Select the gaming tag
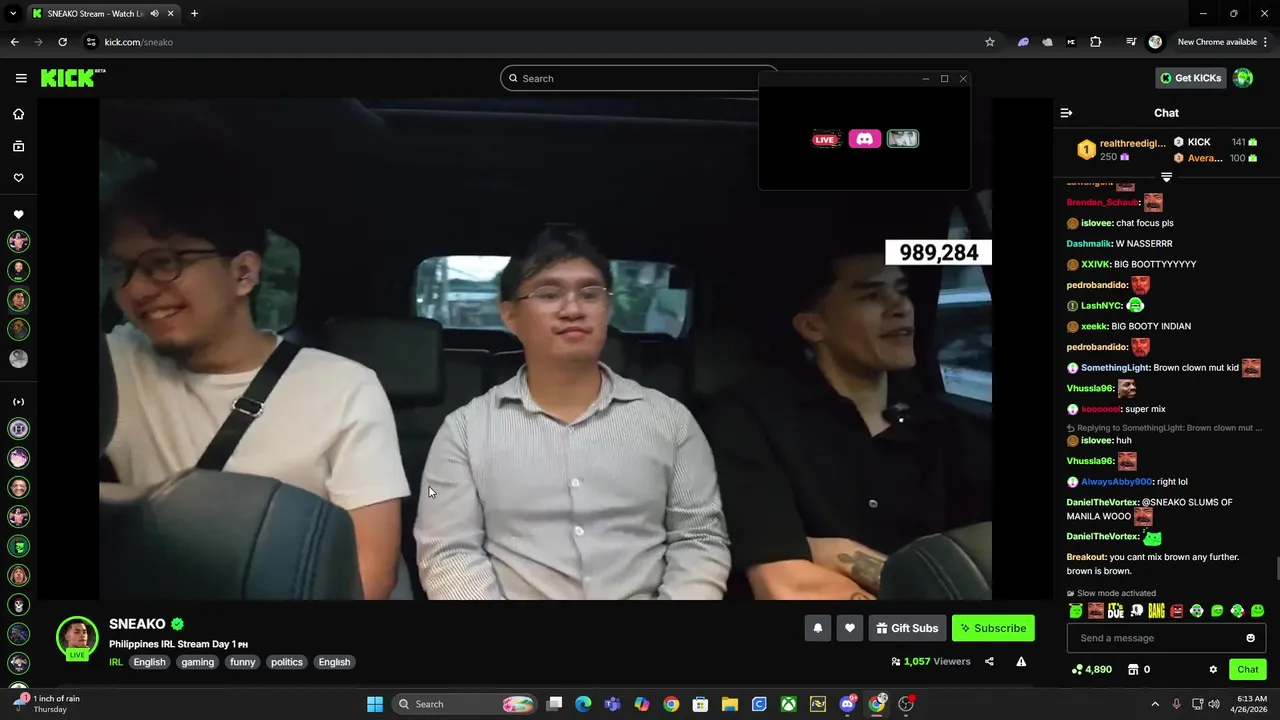The height and width of the screenshot is (720, 1280). click(198, 662)
